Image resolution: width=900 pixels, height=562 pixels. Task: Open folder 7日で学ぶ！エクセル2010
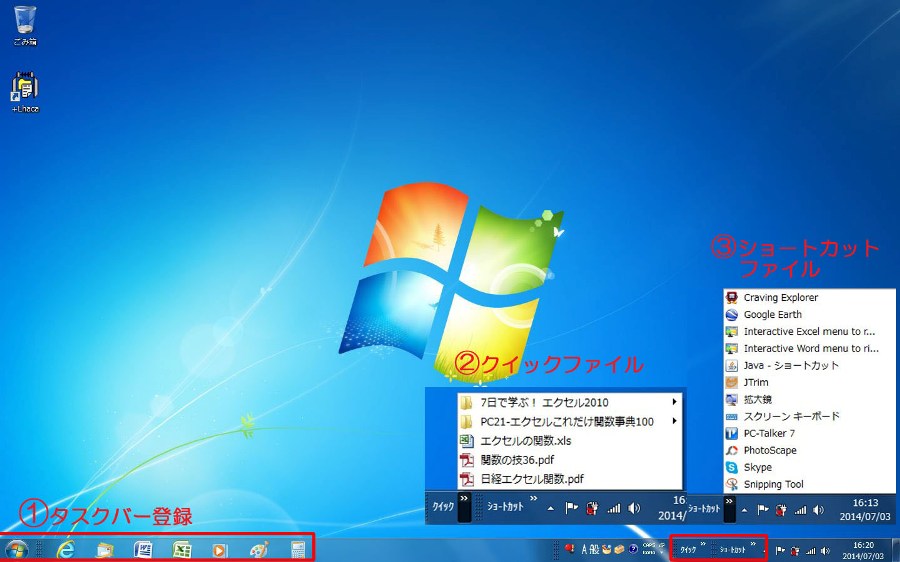(570, 402)
